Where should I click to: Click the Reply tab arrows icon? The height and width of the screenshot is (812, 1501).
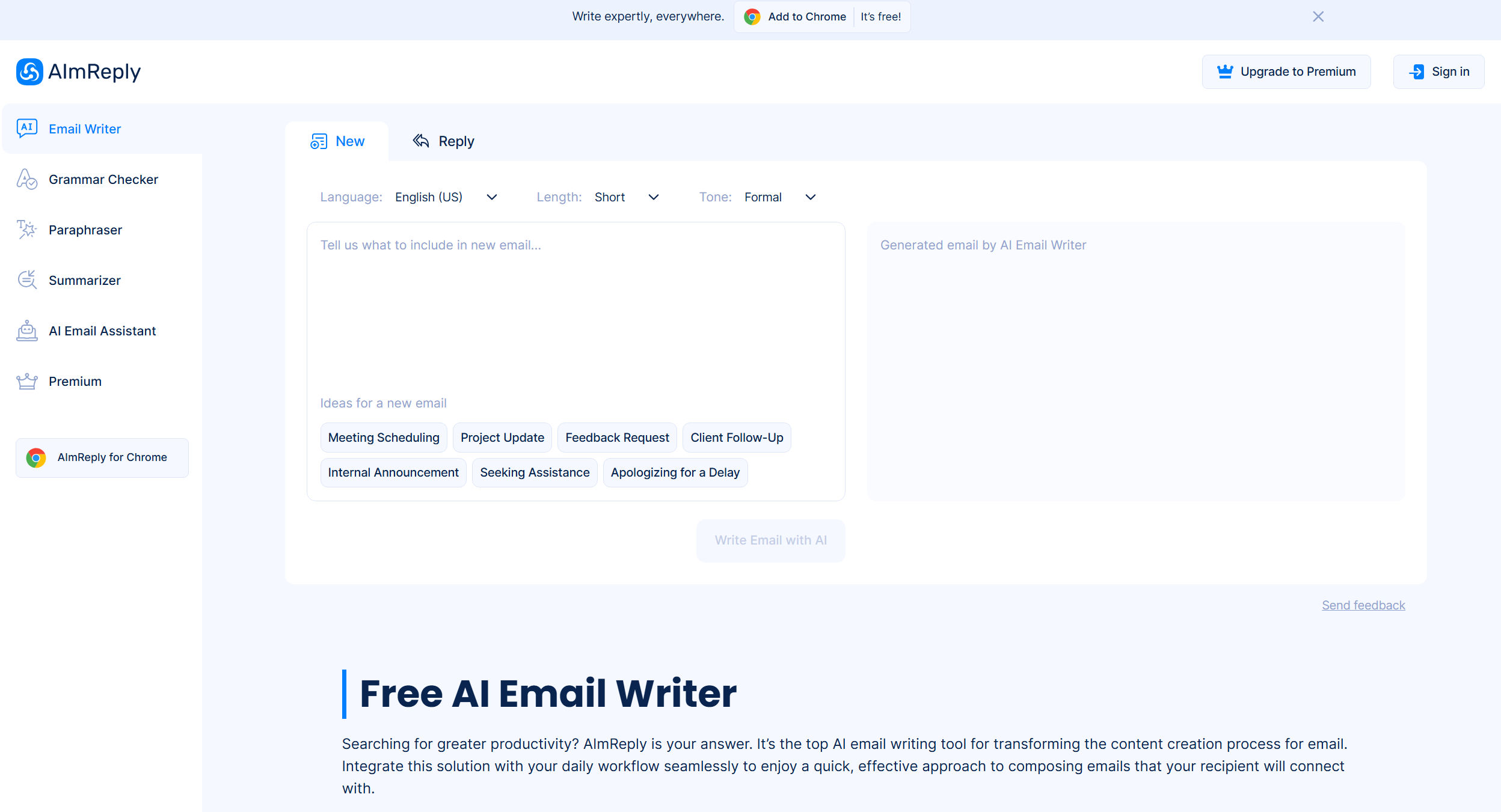[421, 141]
